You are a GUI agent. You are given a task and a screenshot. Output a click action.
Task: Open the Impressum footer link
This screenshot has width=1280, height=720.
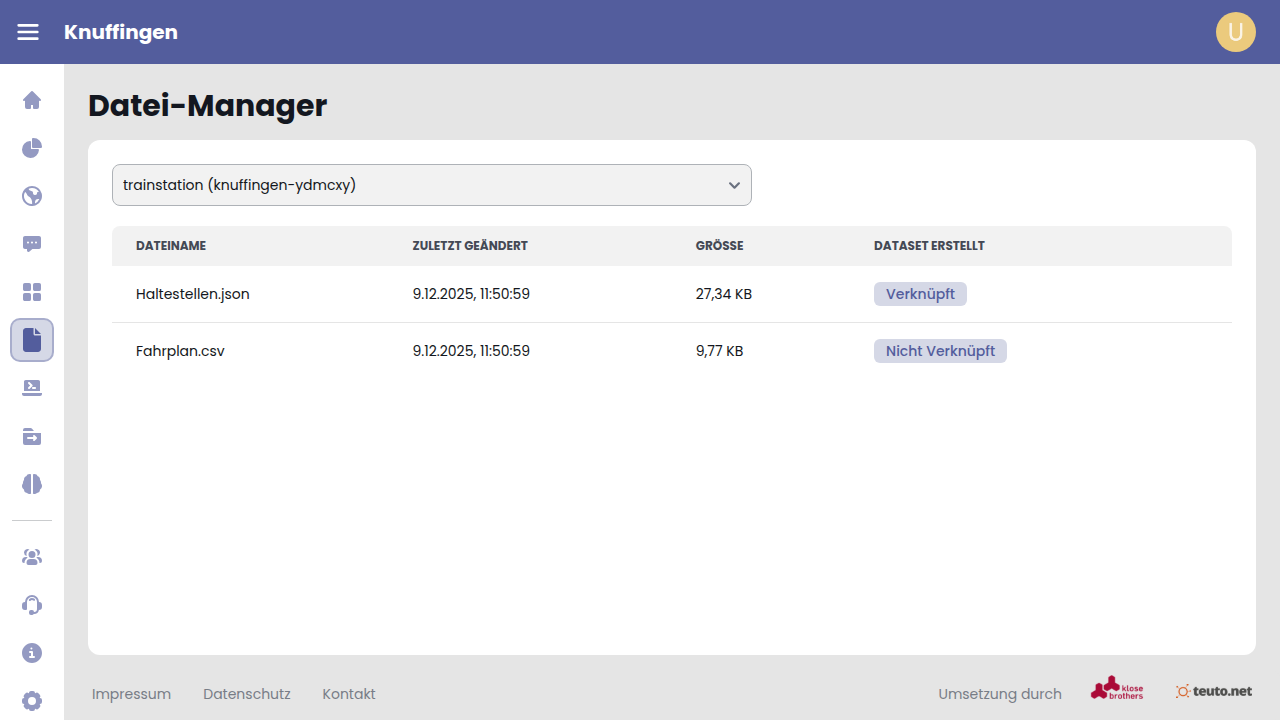131,694
